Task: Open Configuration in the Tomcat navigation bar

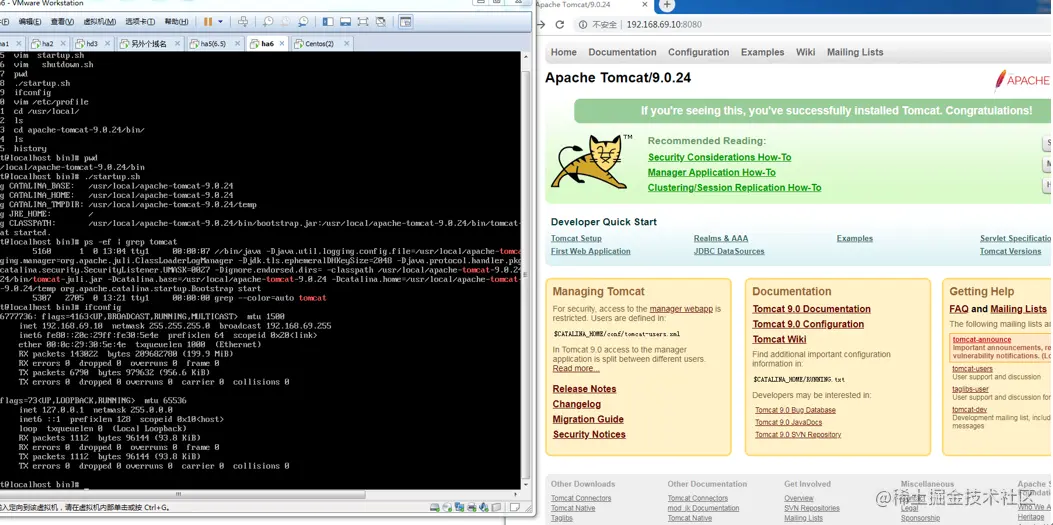Action: [698, 52]
